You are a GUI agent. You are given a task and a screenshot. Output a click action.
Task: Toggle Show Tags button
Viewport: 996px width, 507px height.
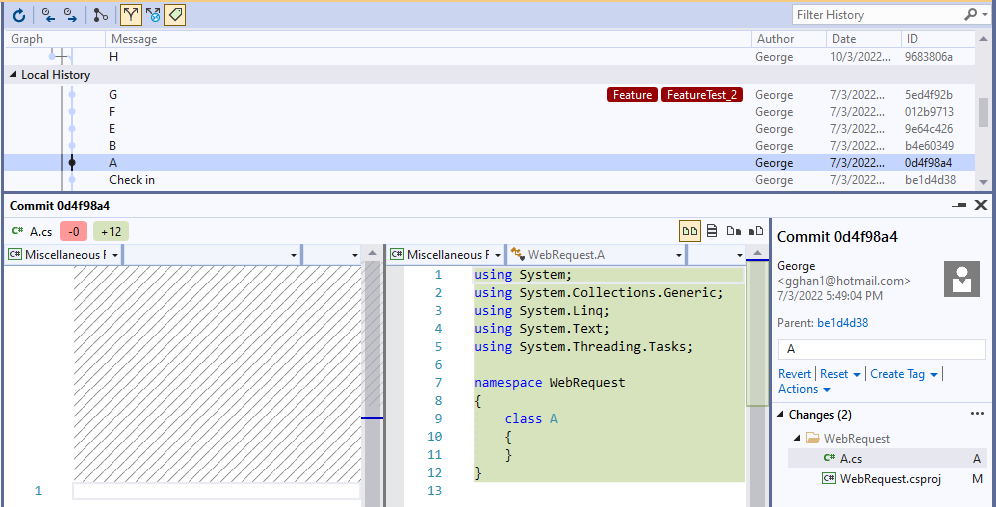175,15
